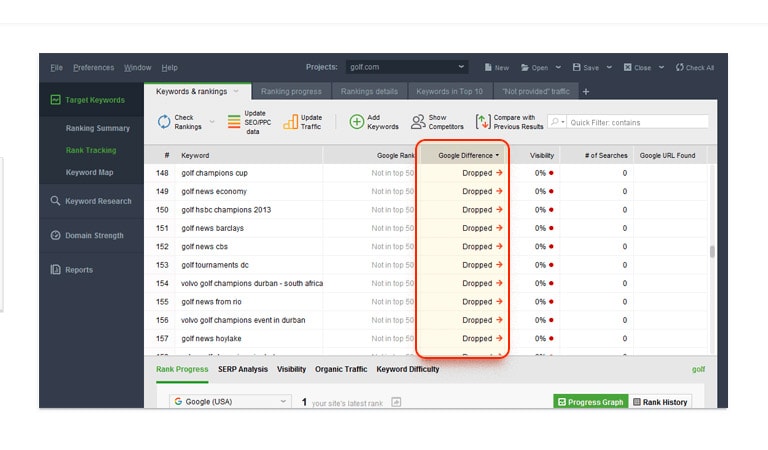
Task: Click the Progress Graph button
Action: pos(591,402)
